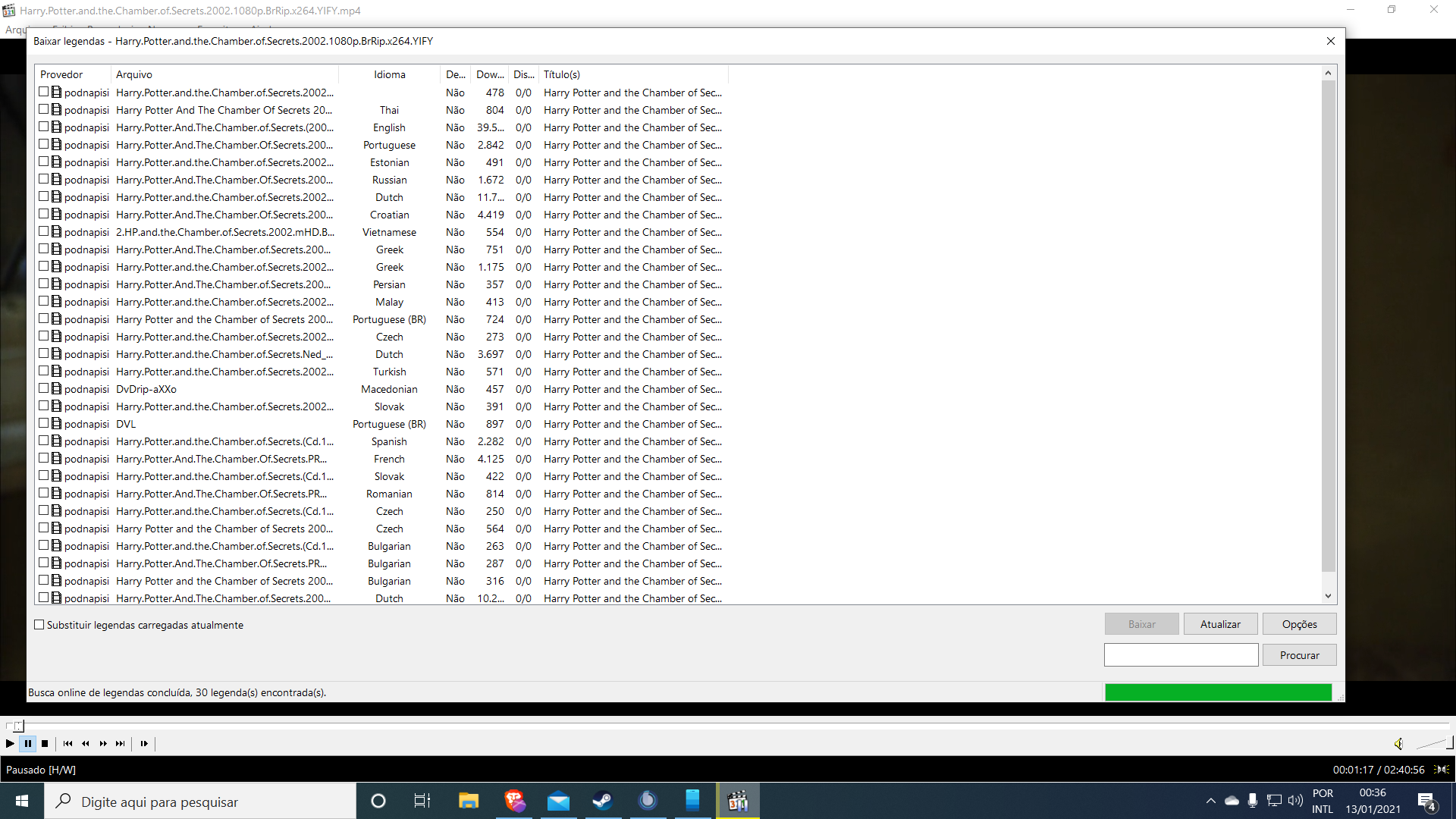Image resolution: width=1456 pixels, height=819 pixels.
Task: Click the frame-step button
Action: [144, 743]
